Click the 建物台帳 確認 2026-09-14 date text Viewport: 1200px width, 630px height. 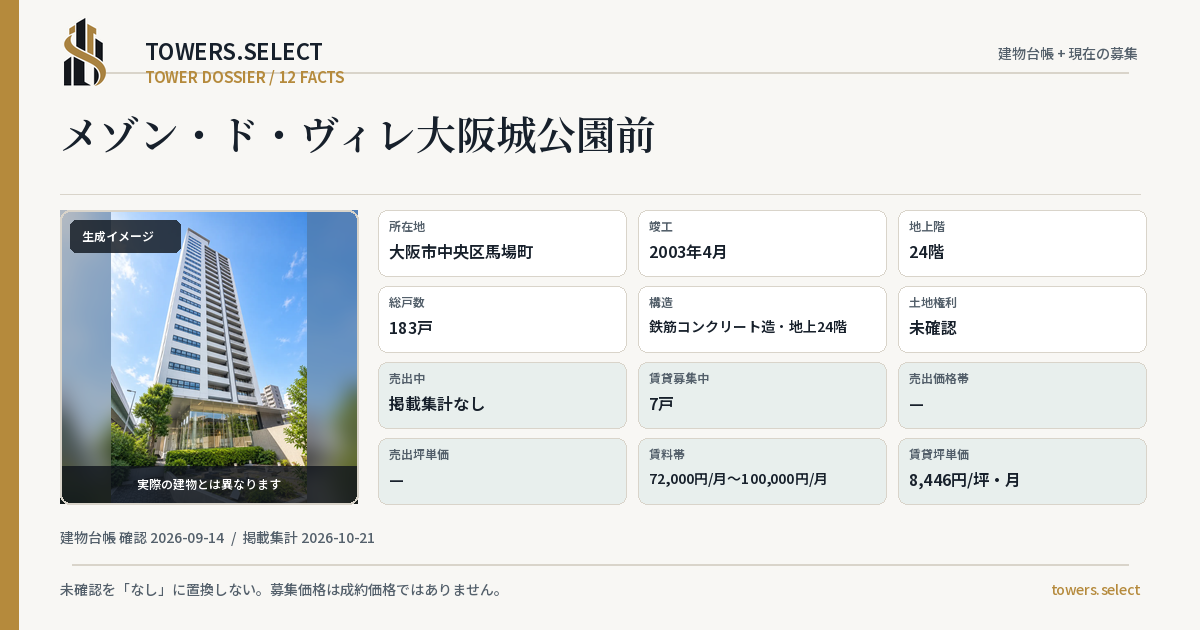click(x=142, y=538)
